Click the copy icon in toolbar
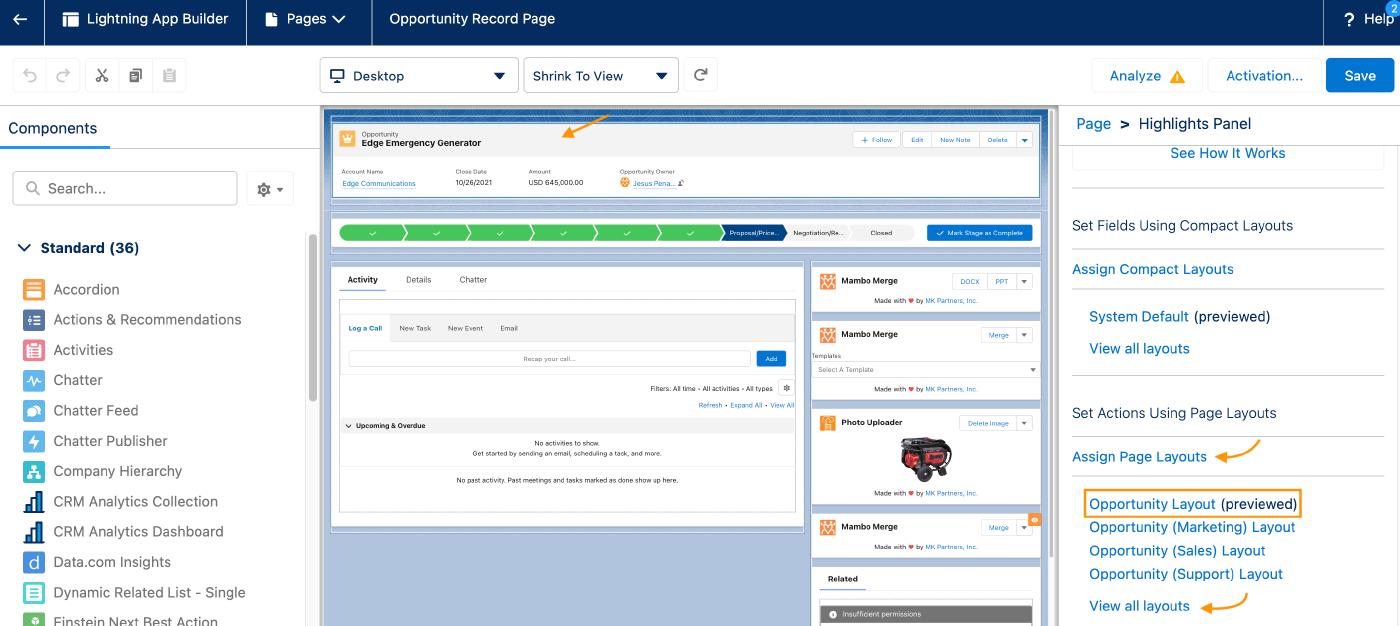 (x=135, y=76)
